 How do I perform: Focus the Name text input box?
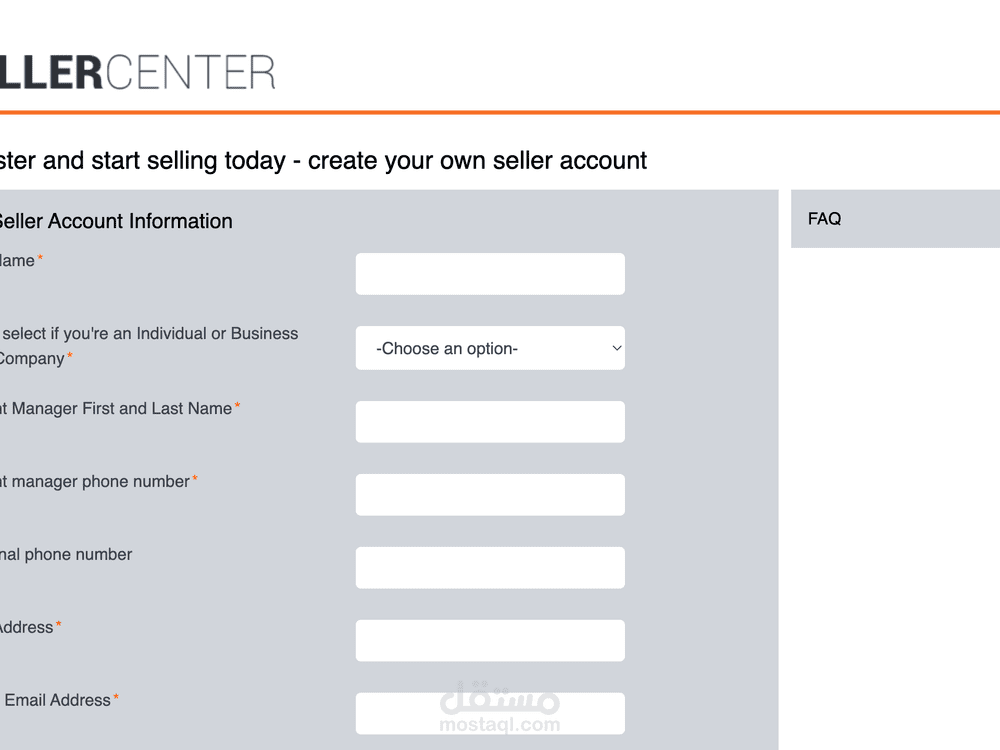490,274
